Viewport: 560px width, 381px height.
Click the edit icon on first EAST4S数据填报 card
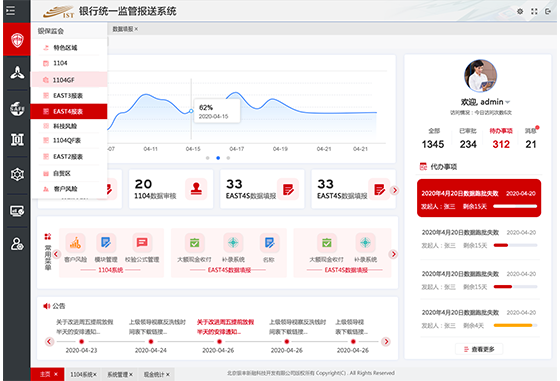288,189
